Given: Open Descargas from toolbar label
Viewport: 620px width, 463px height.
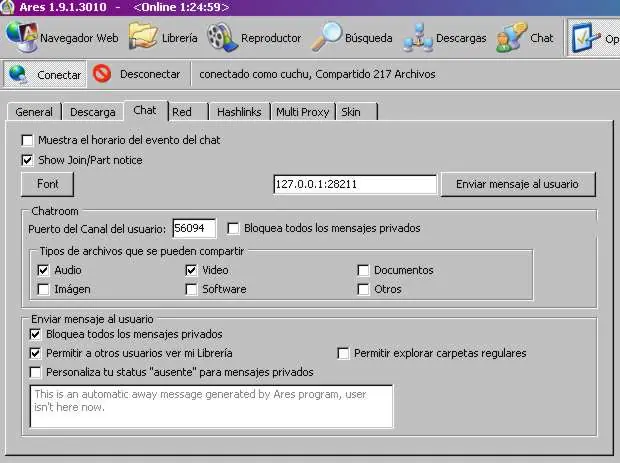Looking at the screenshot, I should click(461, 38).
